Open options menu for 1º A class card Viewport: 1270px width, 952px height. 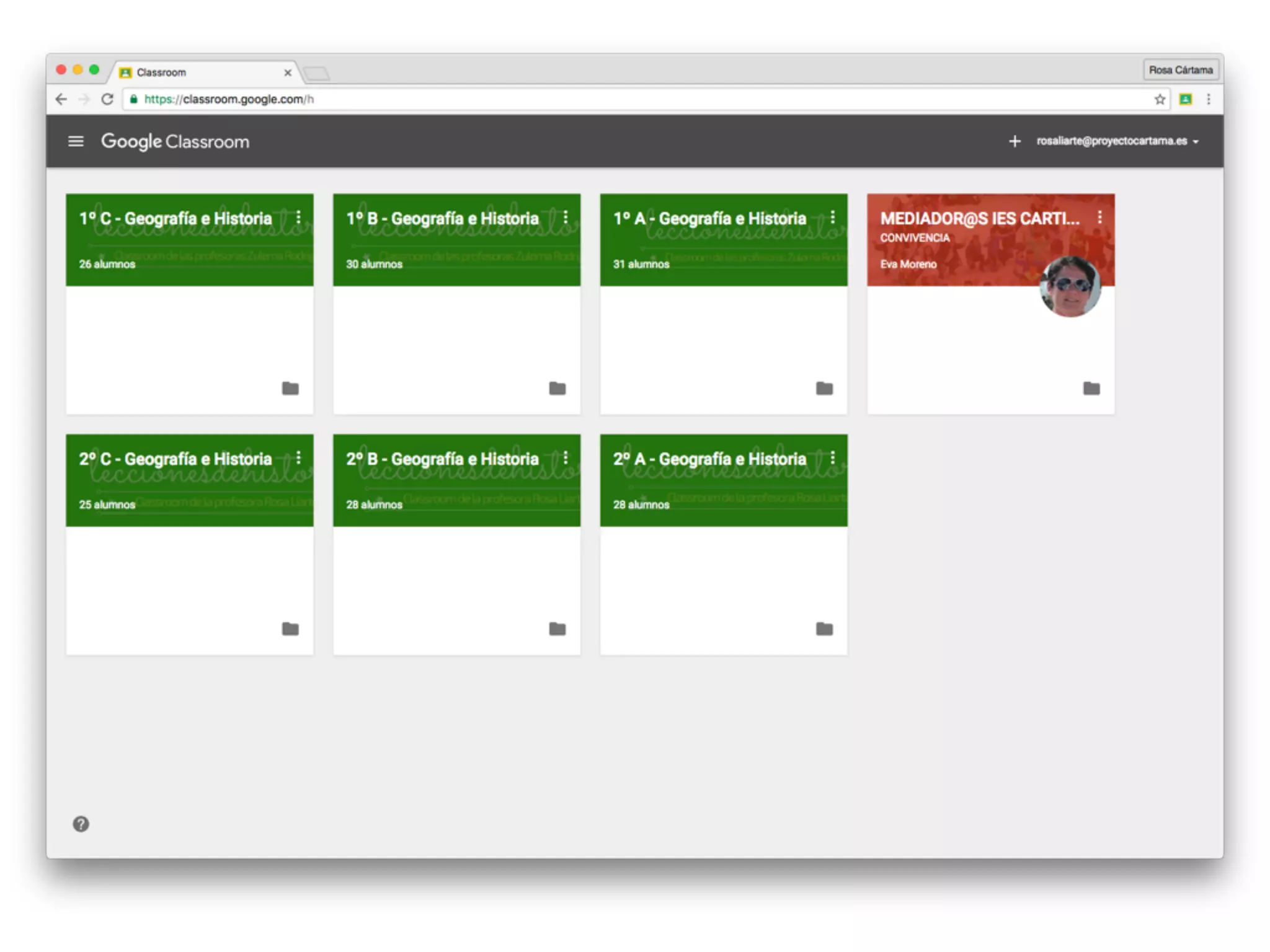832,218
